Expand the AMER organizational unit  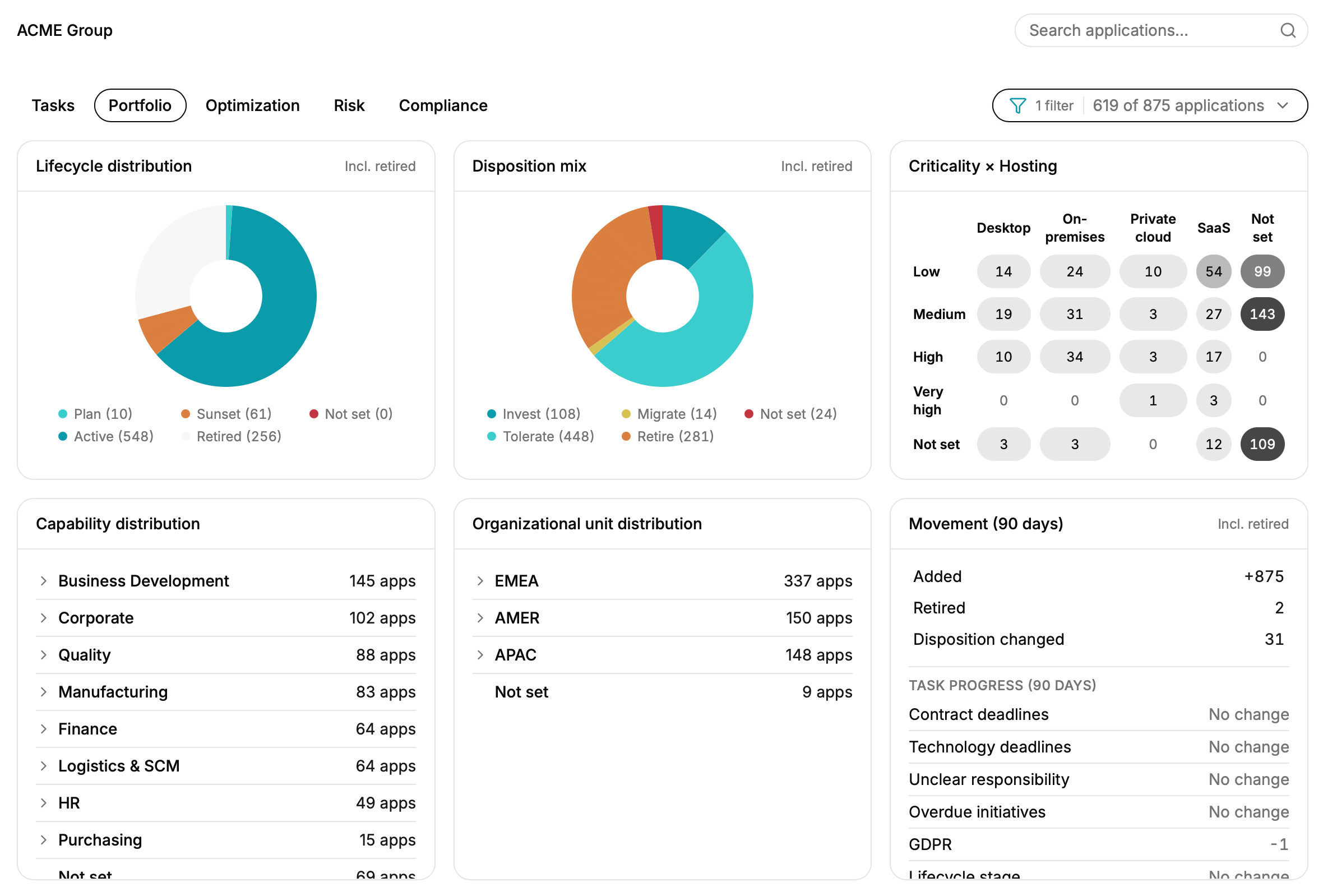tap(662, 618)
